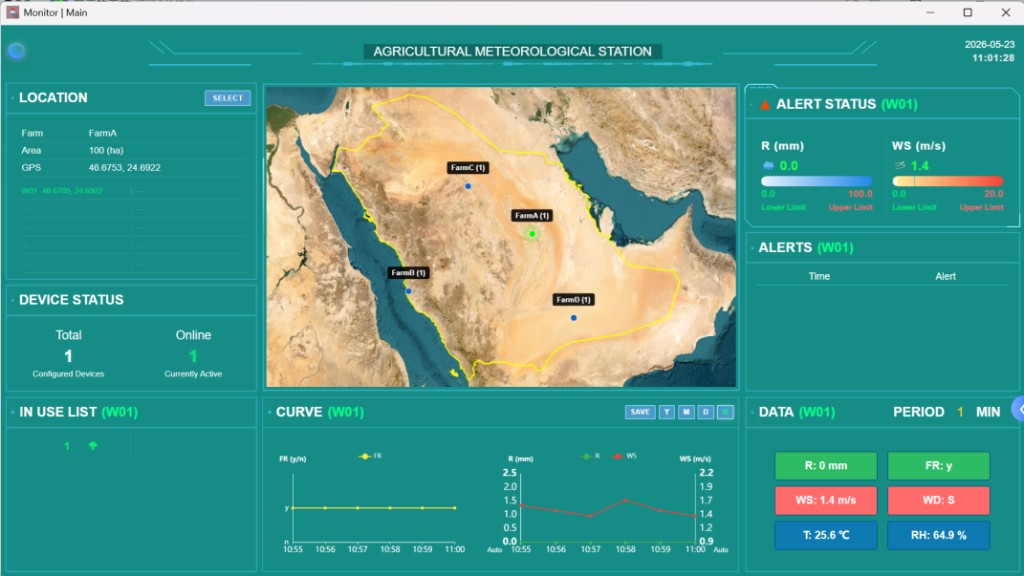Click the FarmB (1) map label
The image size is (1024, 576).
pos(408,272)
